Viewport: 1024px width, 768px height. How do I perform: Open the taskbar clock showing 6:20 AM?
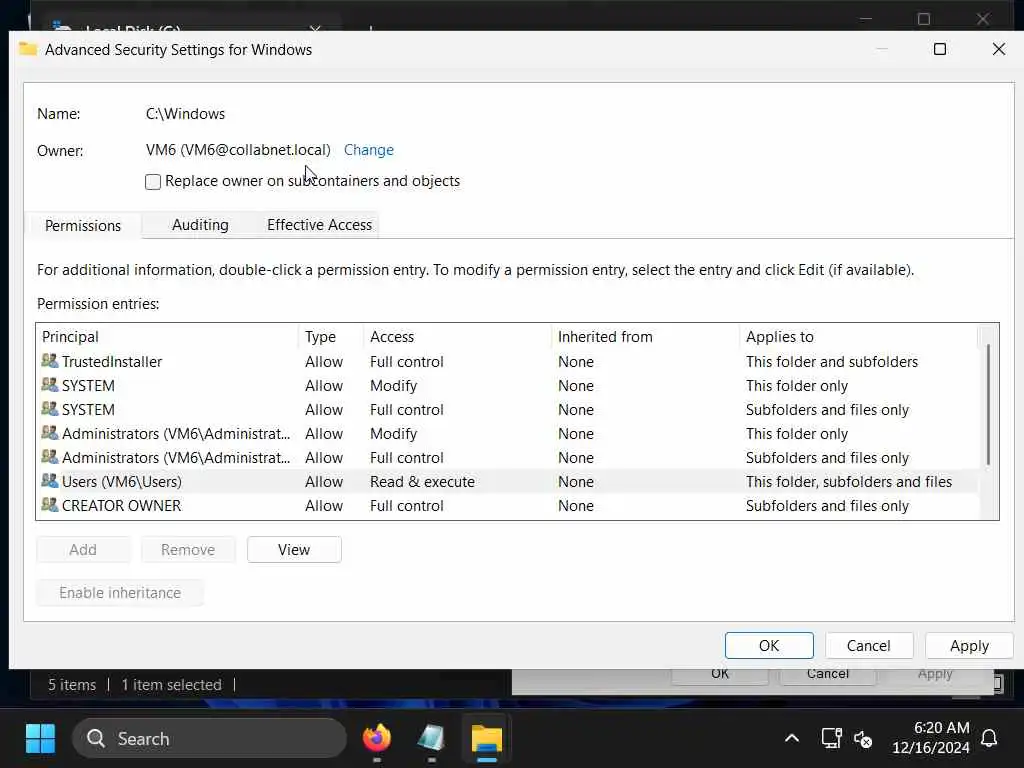(x=931, y=737)
